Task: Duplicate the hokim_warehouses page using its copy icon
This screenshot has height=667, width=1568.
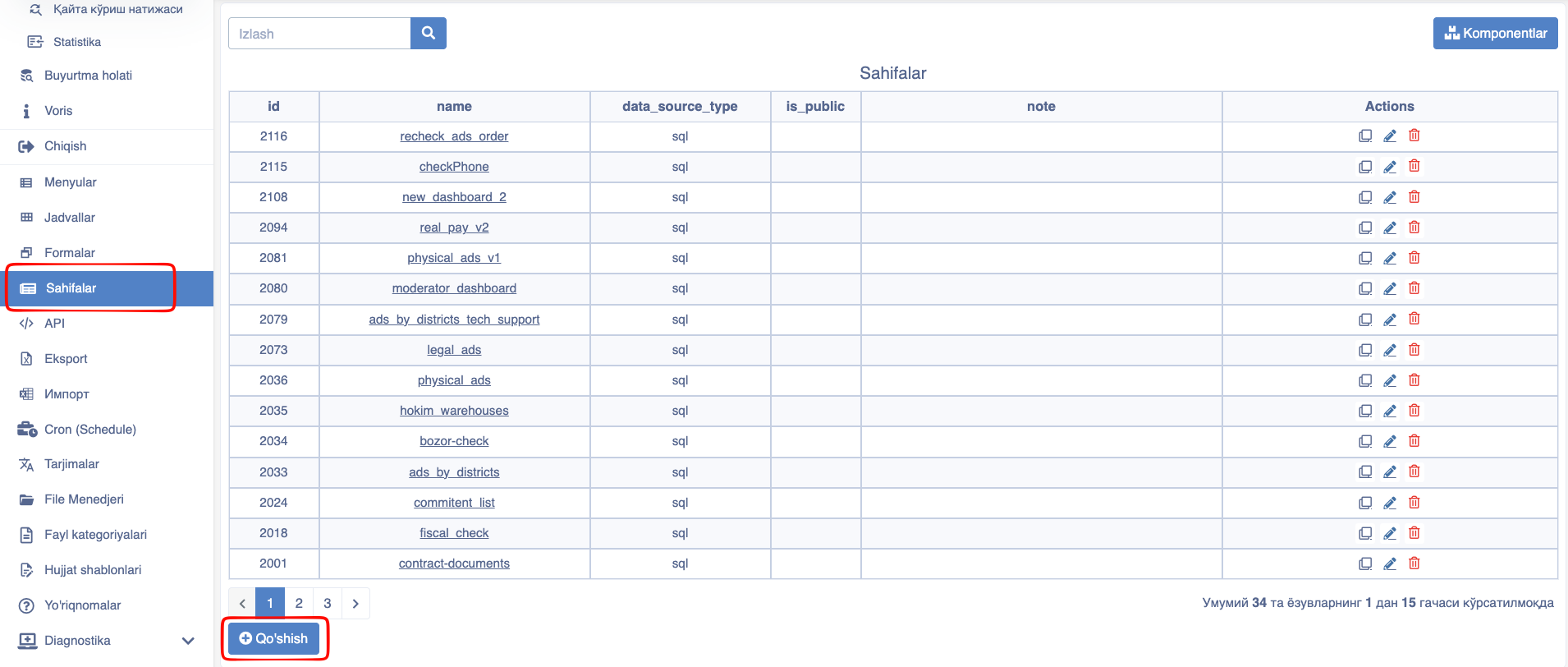Action: 1365,411
